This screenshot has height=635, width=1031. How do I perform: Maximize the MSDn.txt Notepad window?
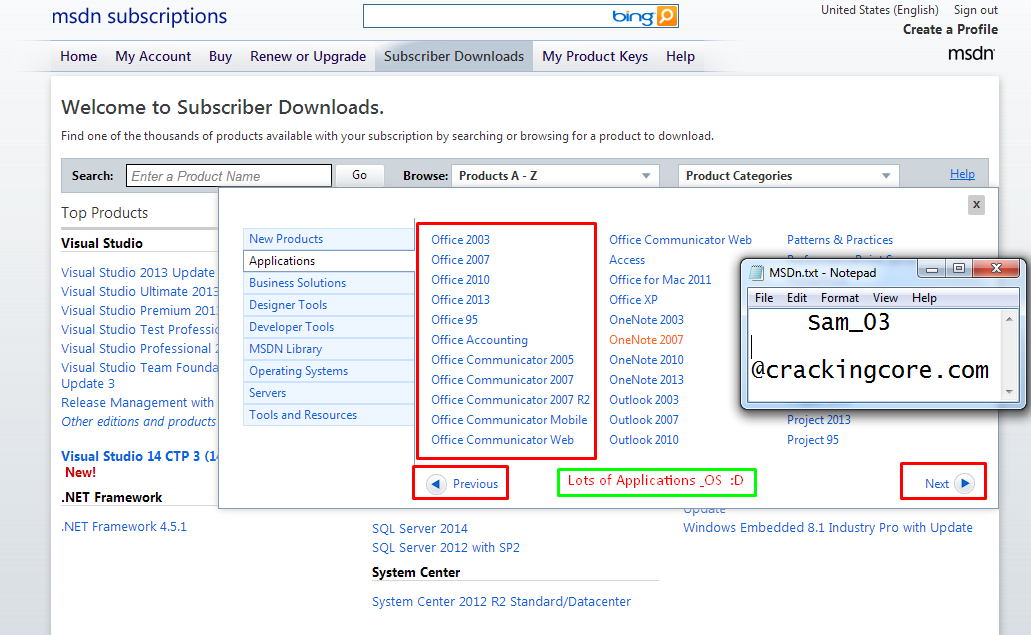pyautogui.click(x=959, y=268)
